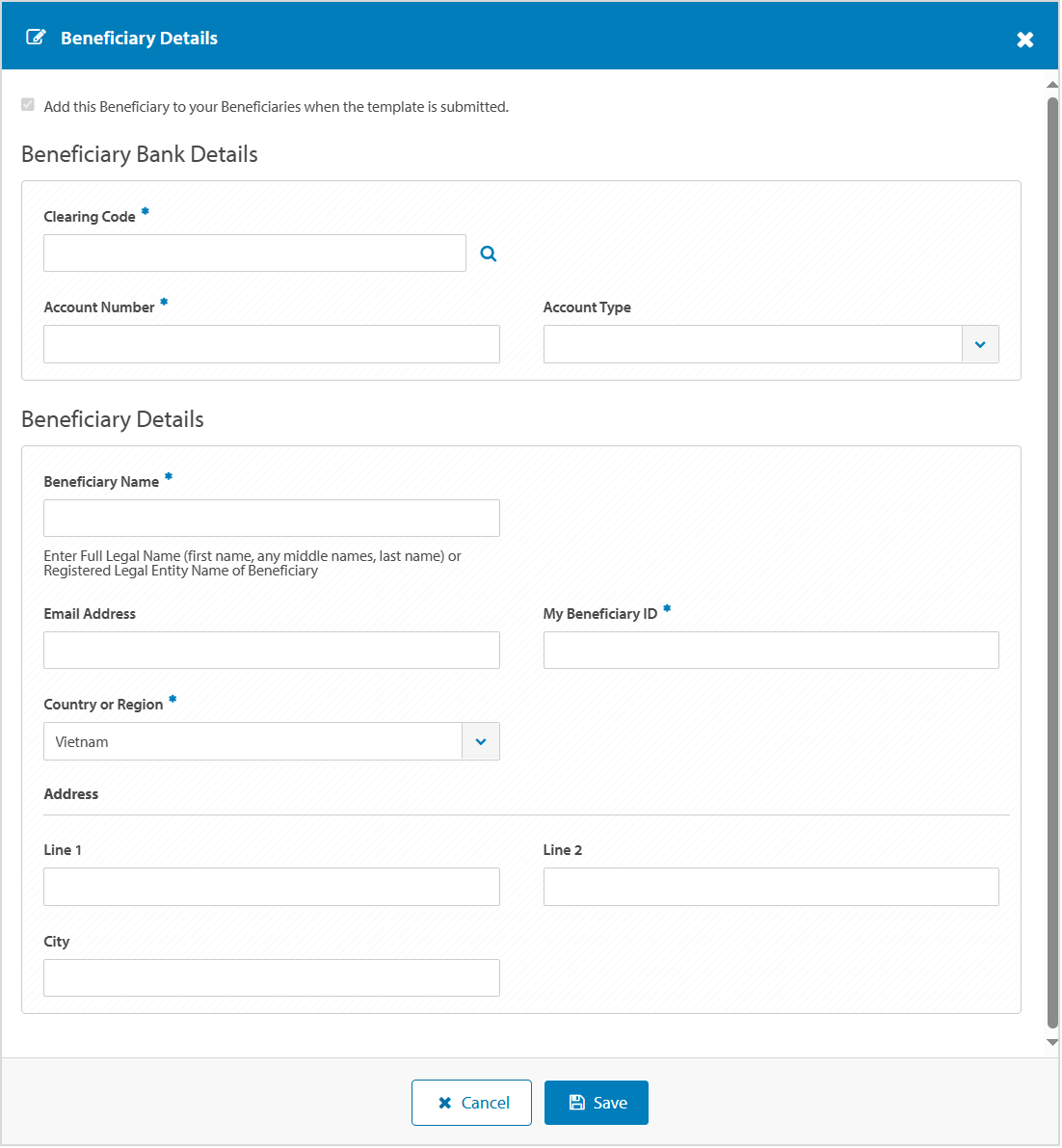Viewport: 1062px width, 1148px height.
Task: Focus the Clearing Code input field
Action: coord(254,254)
